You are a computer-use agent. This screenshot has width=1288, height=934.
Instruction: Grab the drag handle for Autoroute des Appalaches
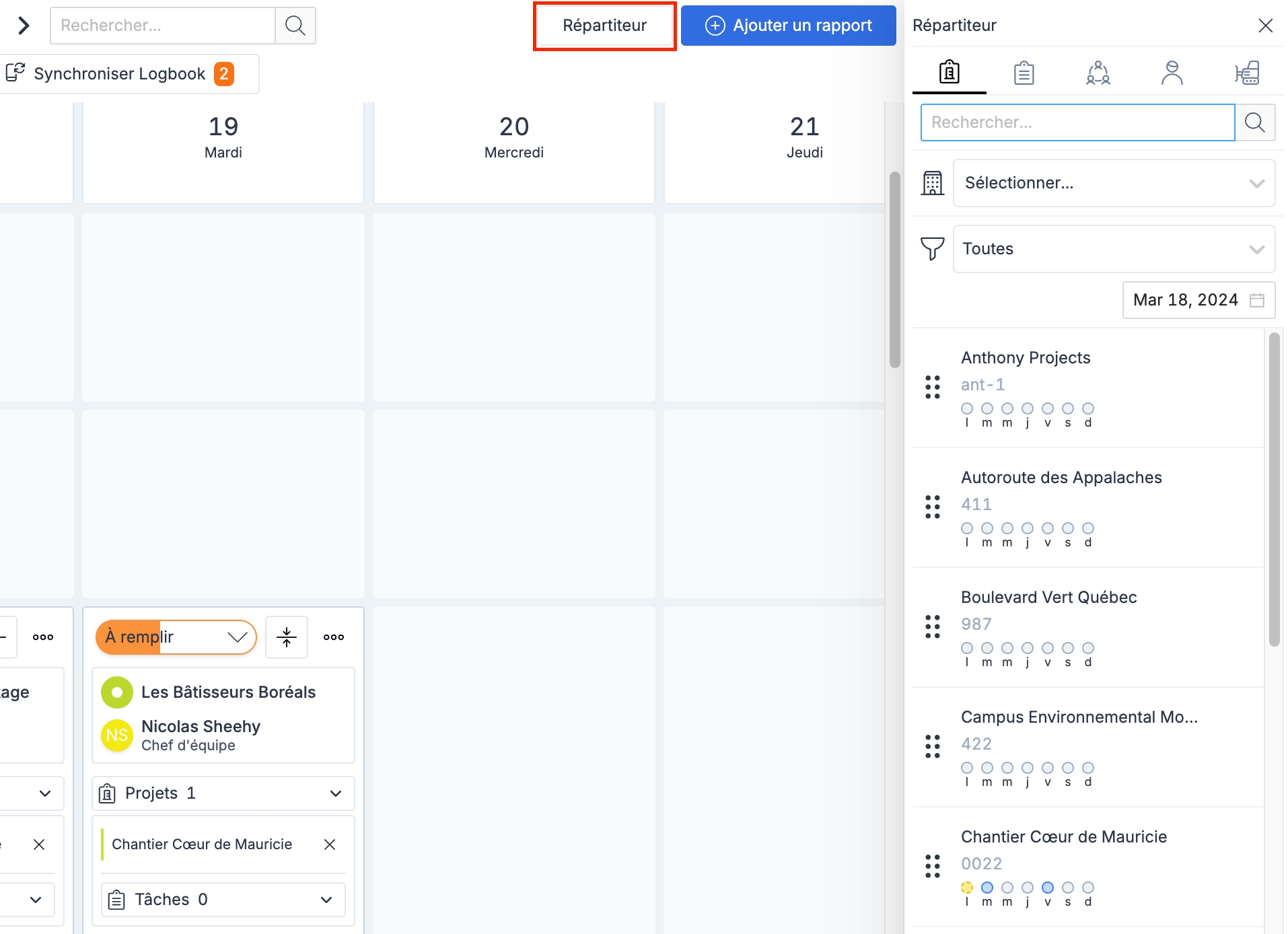tap(933, 507)
